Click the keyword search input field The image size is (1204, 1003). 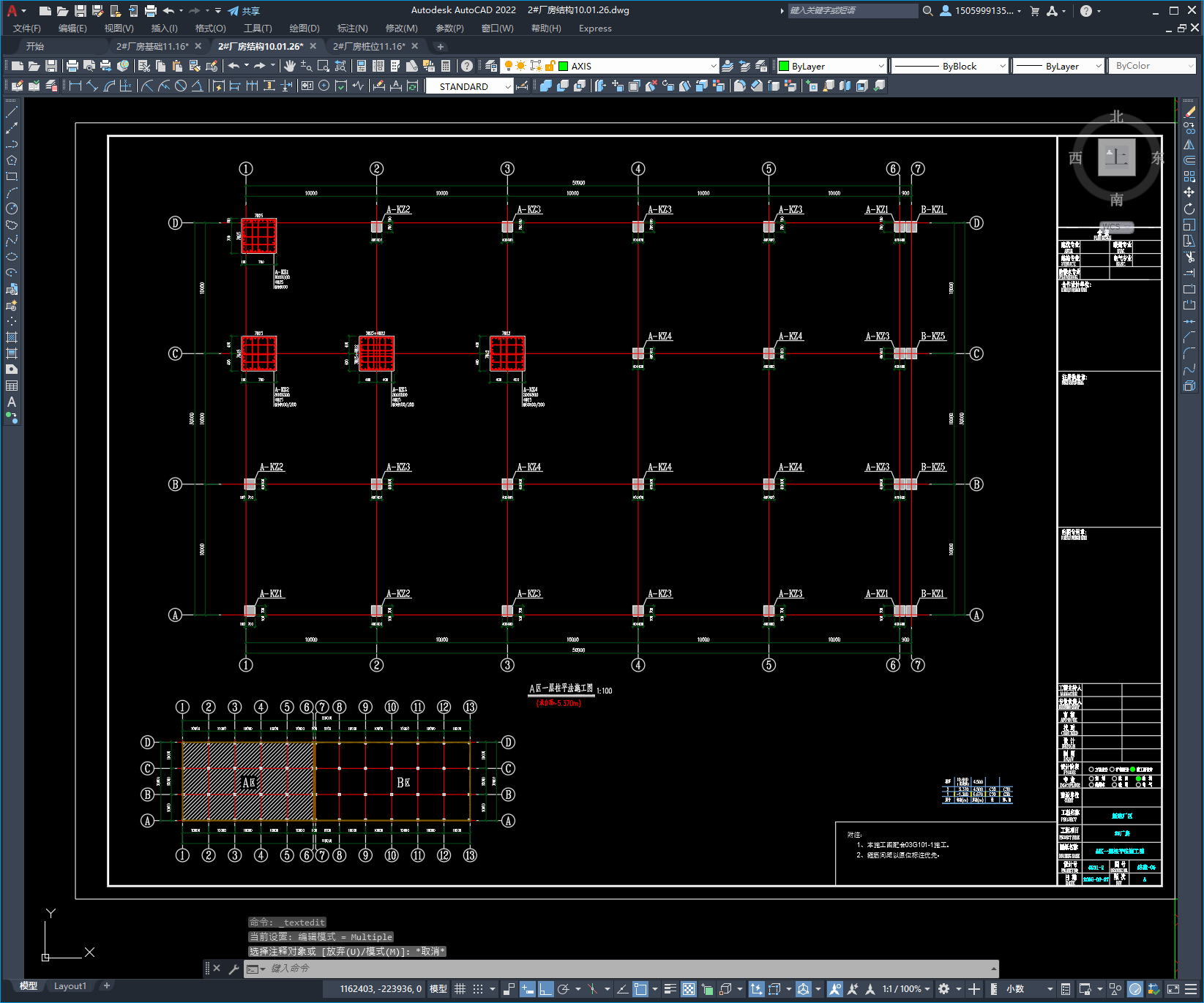(853, 11)
